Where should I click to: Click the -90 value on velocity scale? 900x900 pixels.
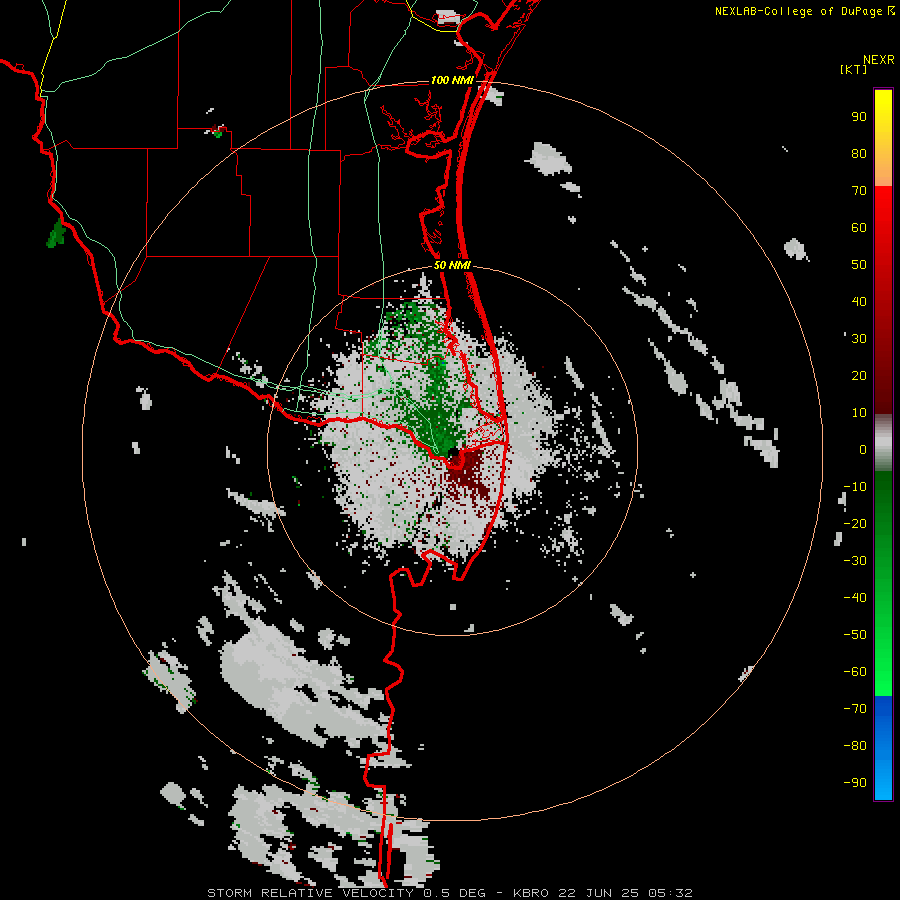[855, 782]
